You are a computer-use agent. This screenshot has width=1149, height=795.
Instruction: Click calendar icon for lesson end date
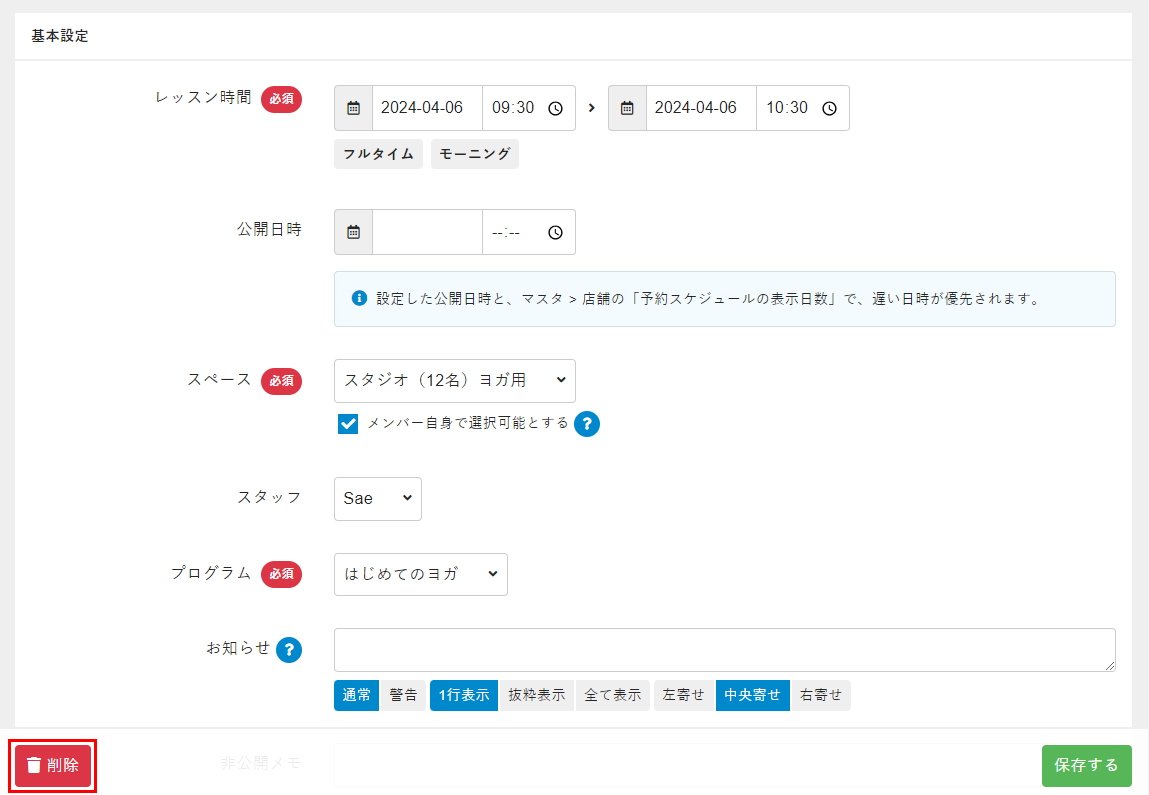click(627, 108)
